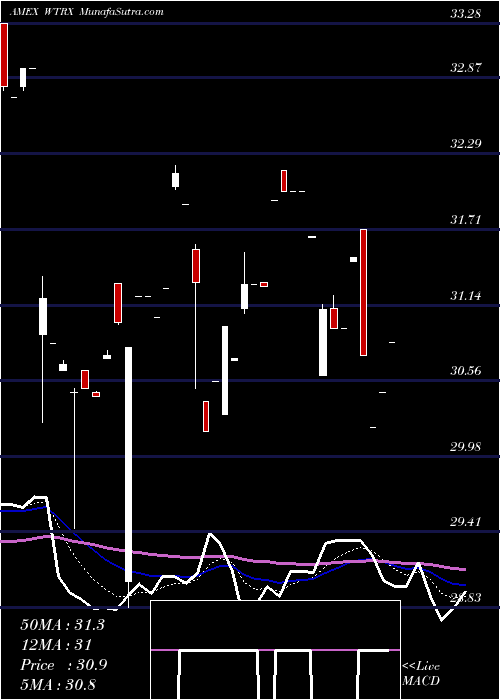
Task: Click the 32.87 price axis label
Action: click(x=465, y=68)
